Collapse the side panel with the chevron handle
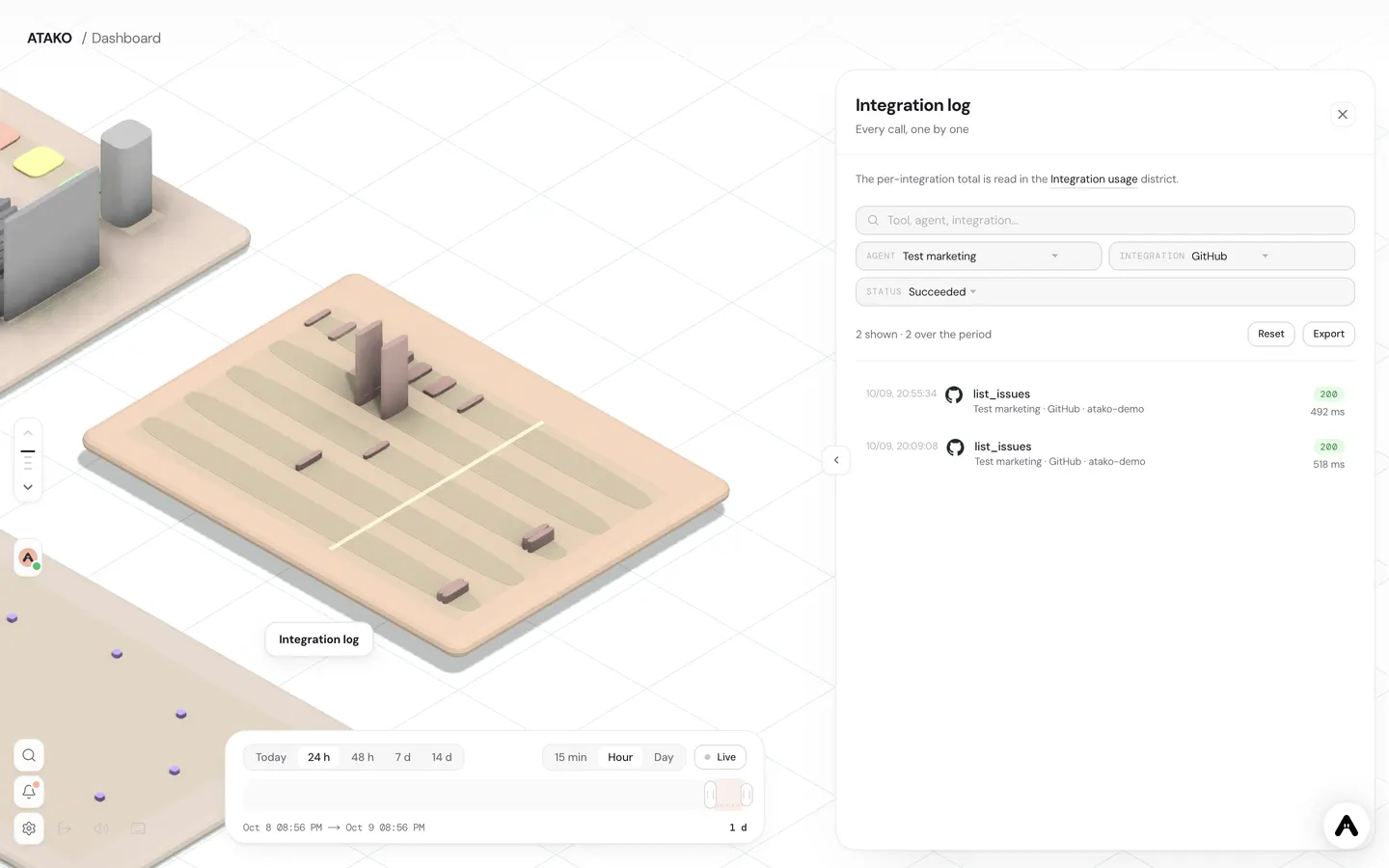The width and height of the screenshot is (1389, 868). tap(836, 460)
